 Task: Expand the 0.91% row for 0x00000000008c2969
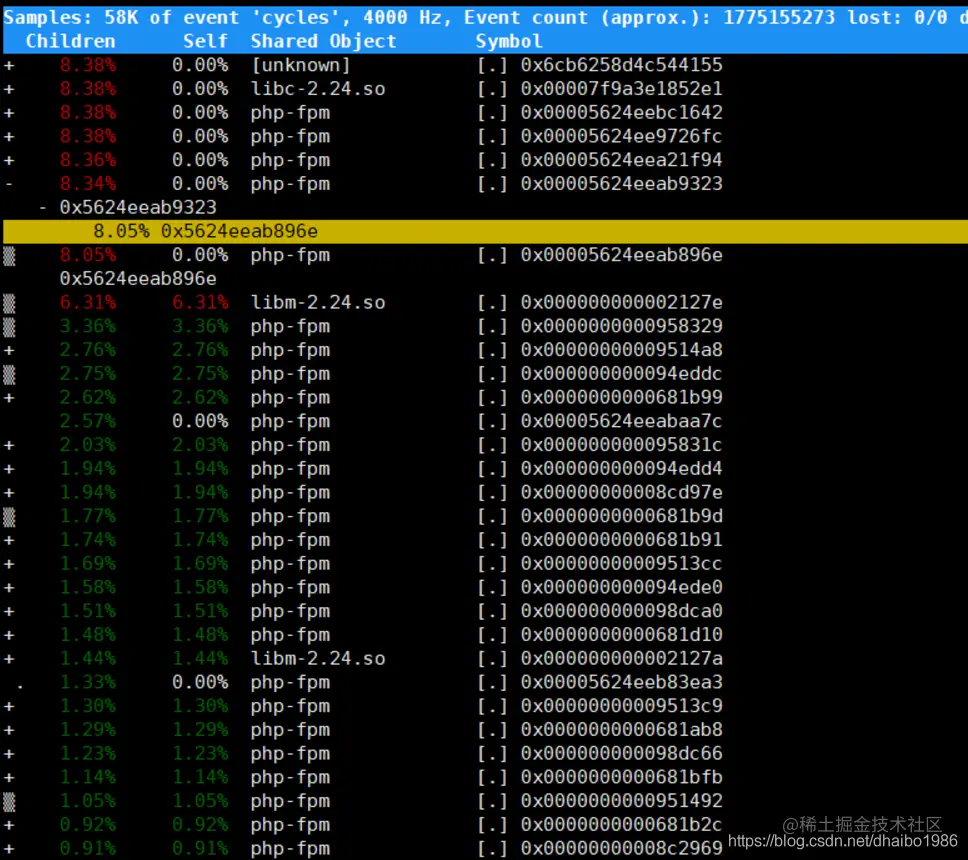(9, 849)
